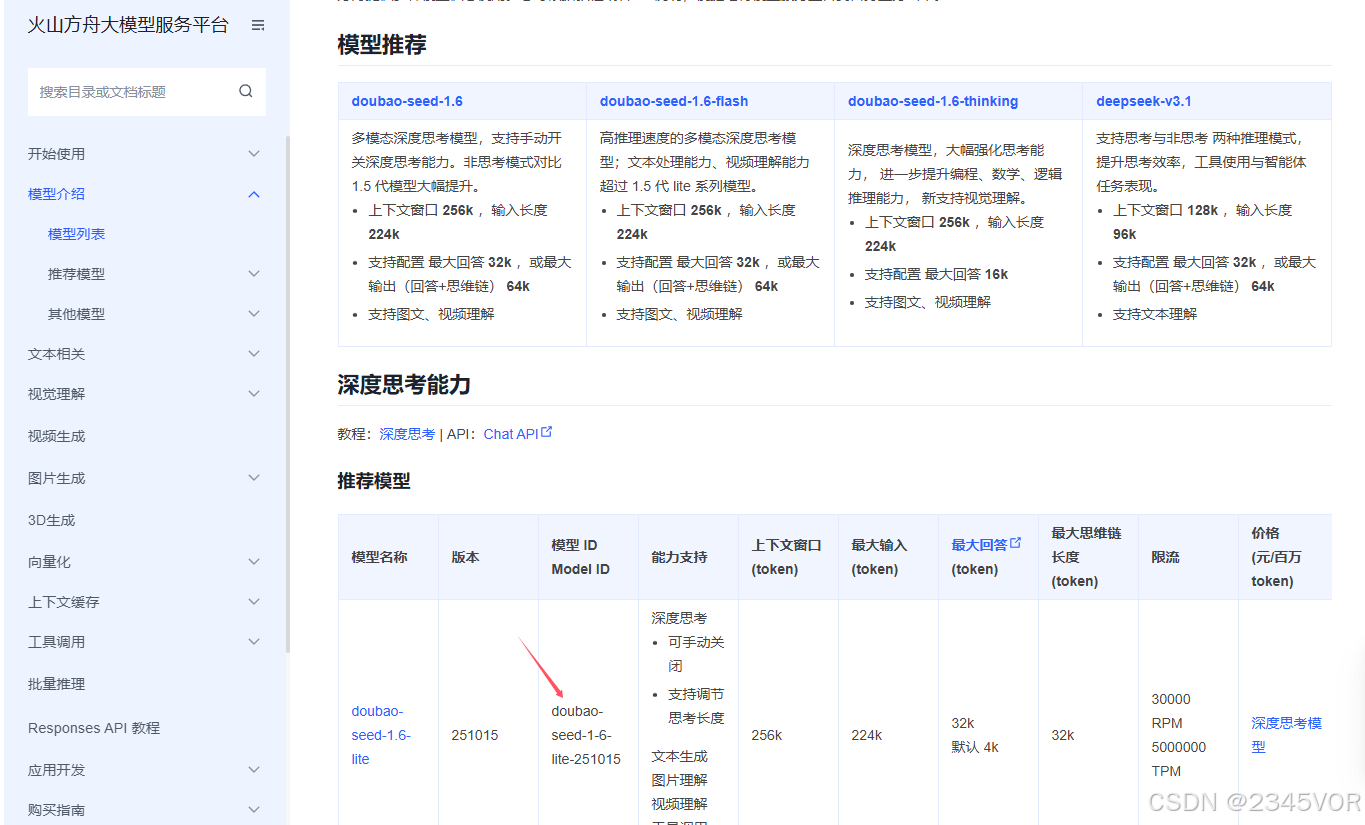Screen dimensions: 1365x825
Task: Click the sidebar vertical scrollbar
Action: (x=287, y=395)
